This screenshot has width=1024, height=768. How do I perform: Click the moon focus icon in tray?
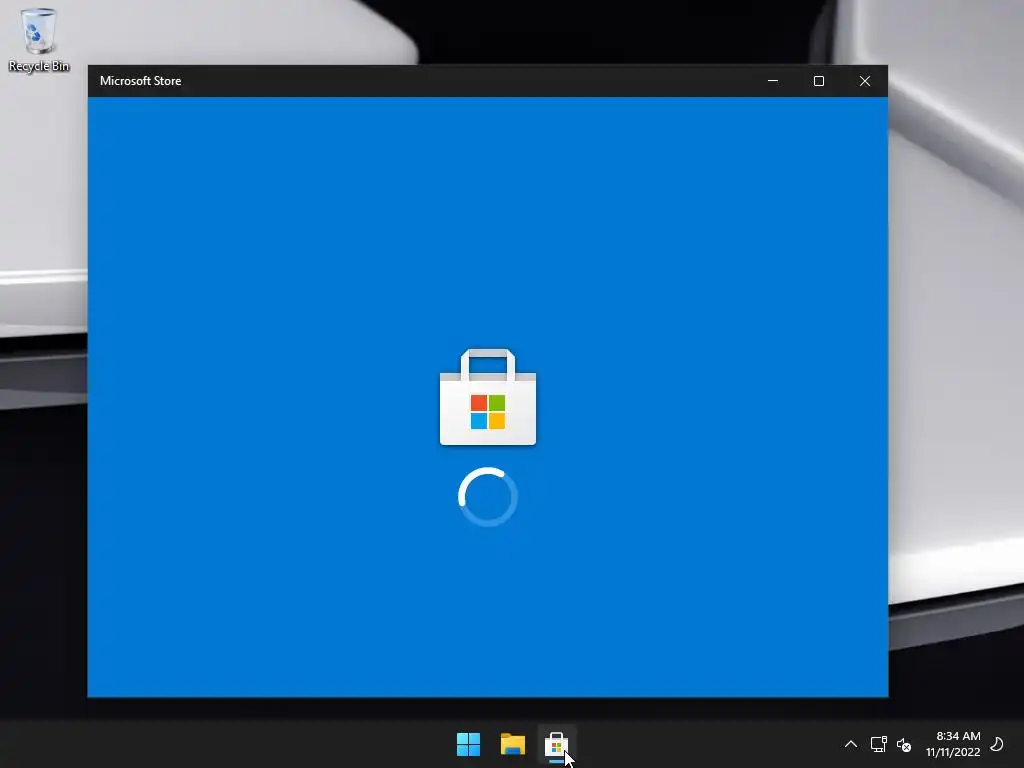[997, 744]
